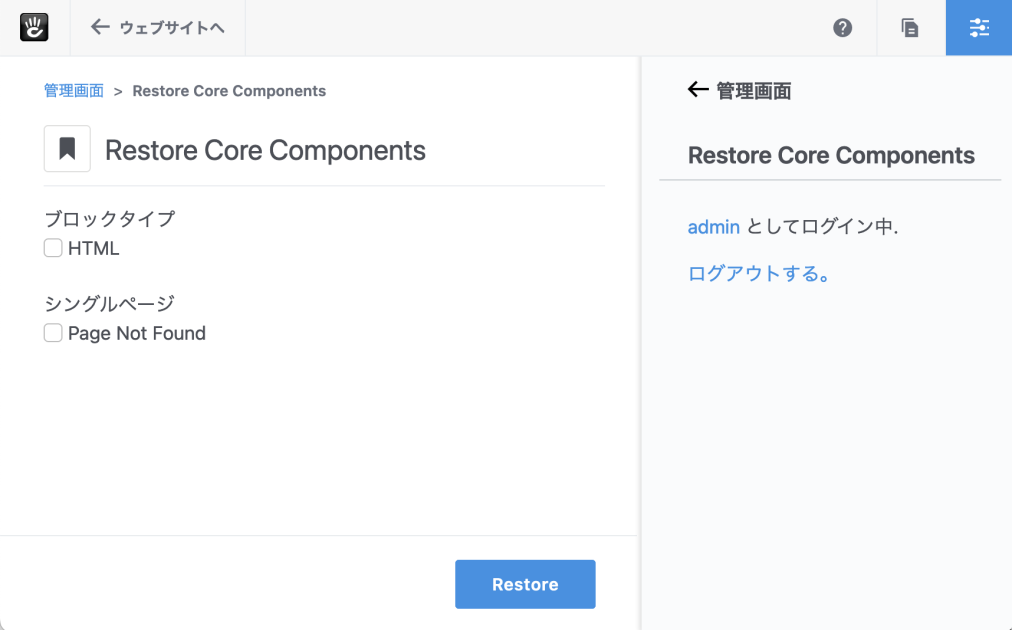This screenshot has height=630, width=1012.
Task: Open the admin user link
Action: [713, 227]
